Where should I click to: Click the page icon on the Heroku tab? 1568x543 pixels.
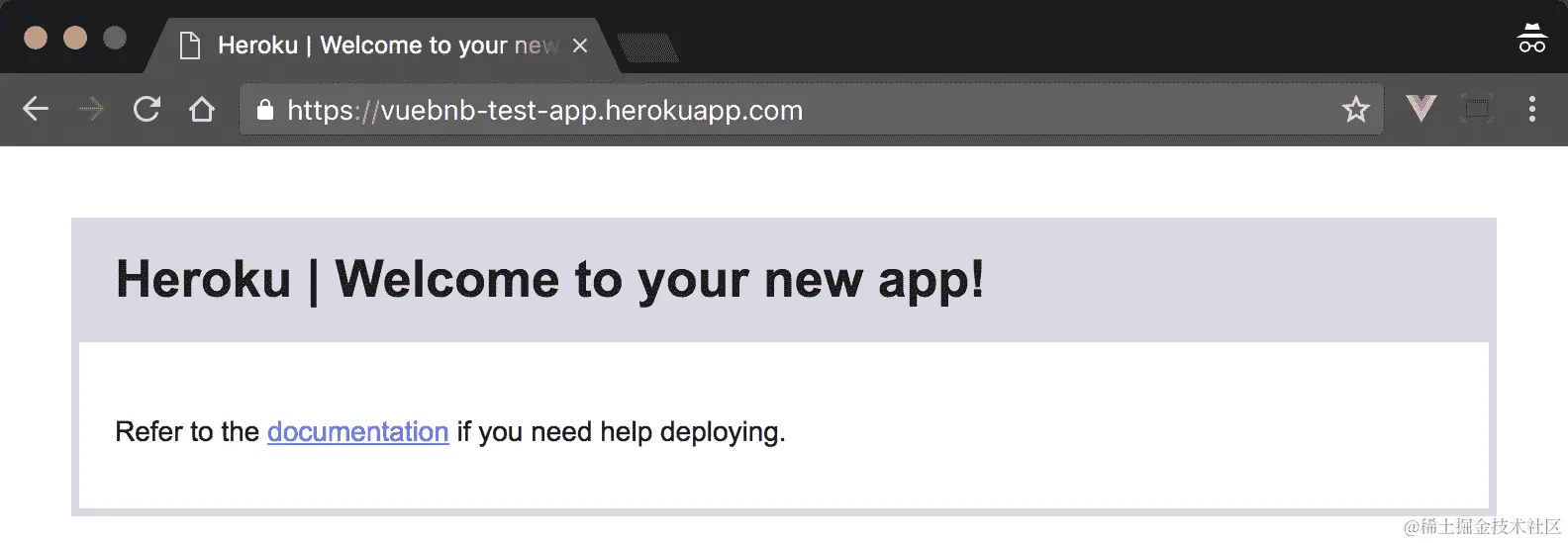pyautogui.click(x=190, y=45)
